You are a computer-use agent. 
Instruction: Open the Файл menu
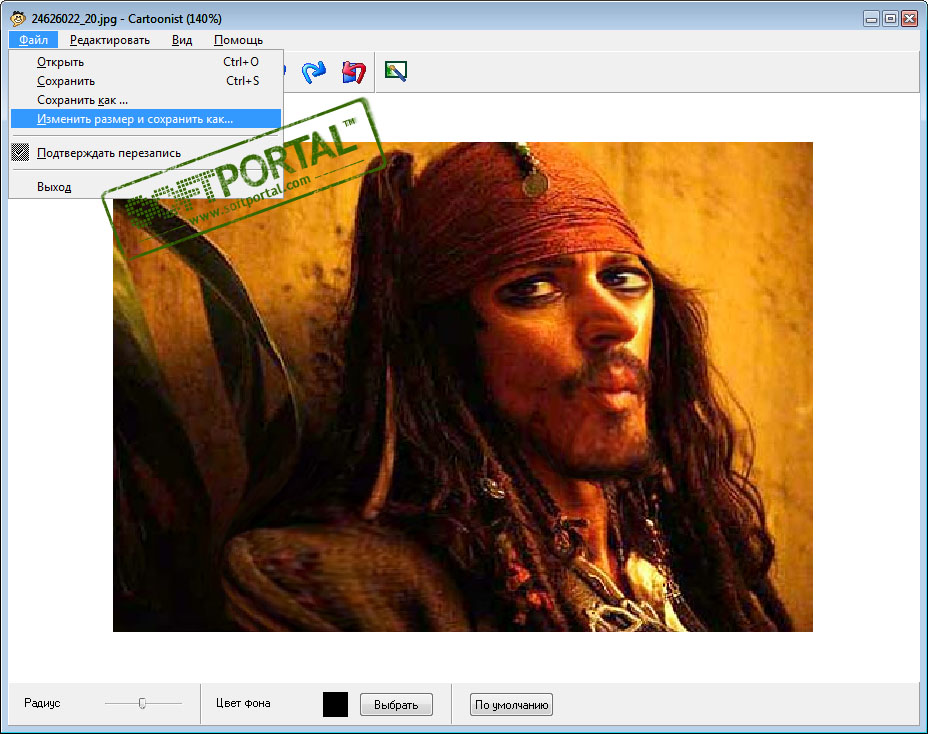[33, 40]
